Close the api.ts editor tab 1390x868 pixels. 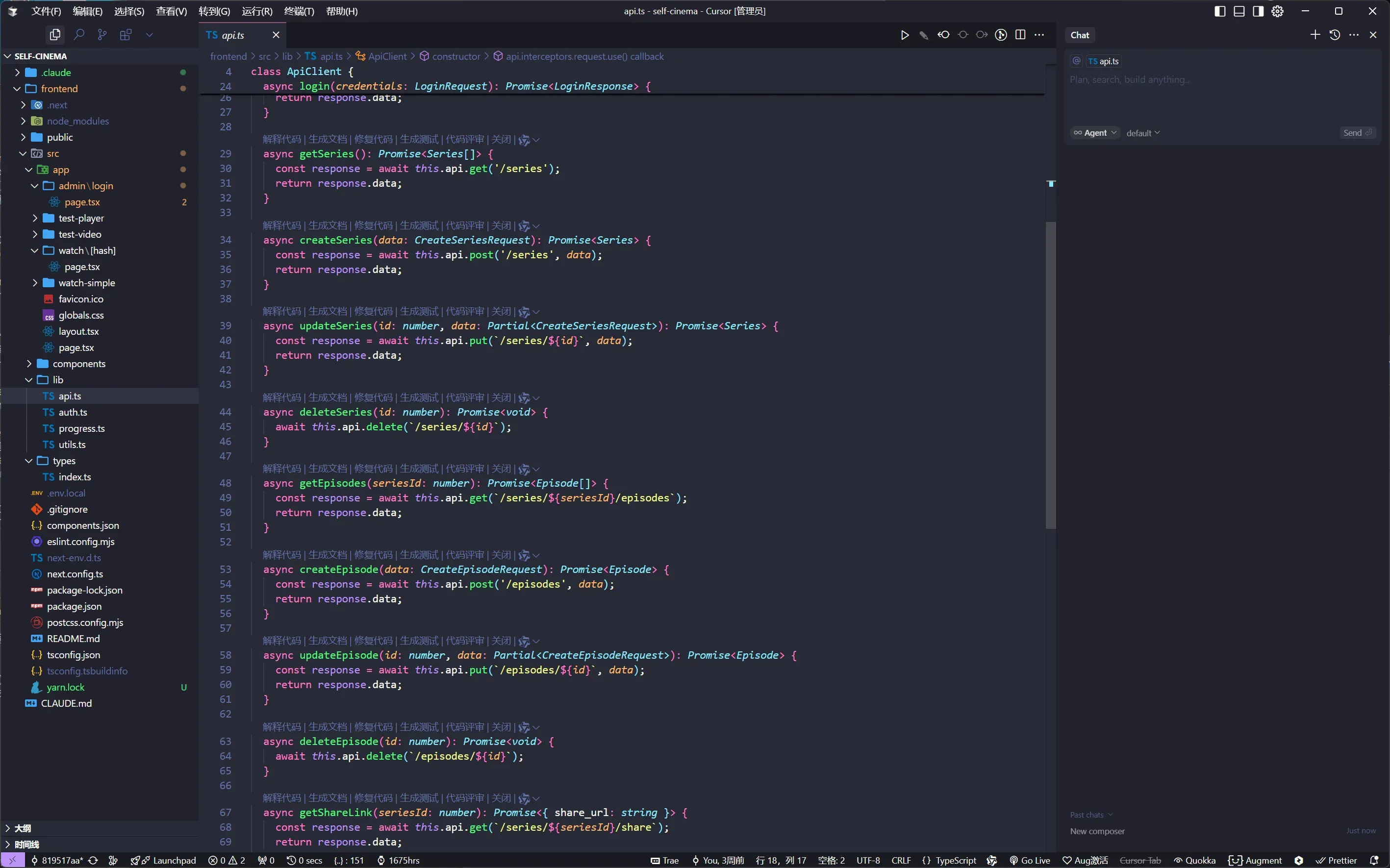276,35
